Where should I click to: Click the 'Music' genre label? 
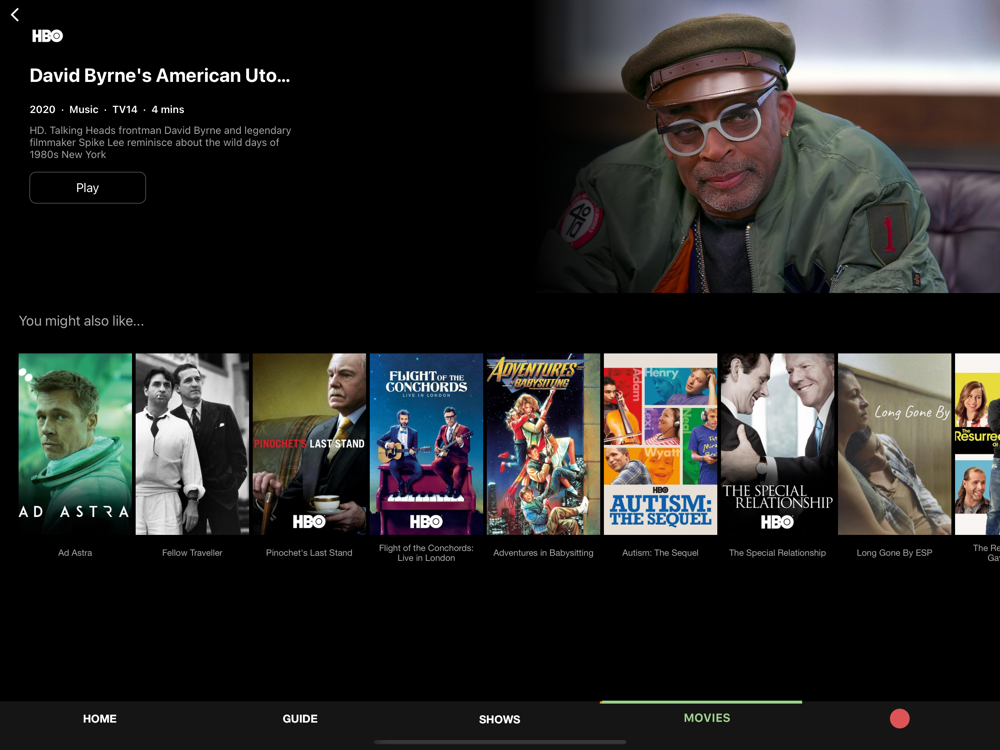tap(84, 110)
